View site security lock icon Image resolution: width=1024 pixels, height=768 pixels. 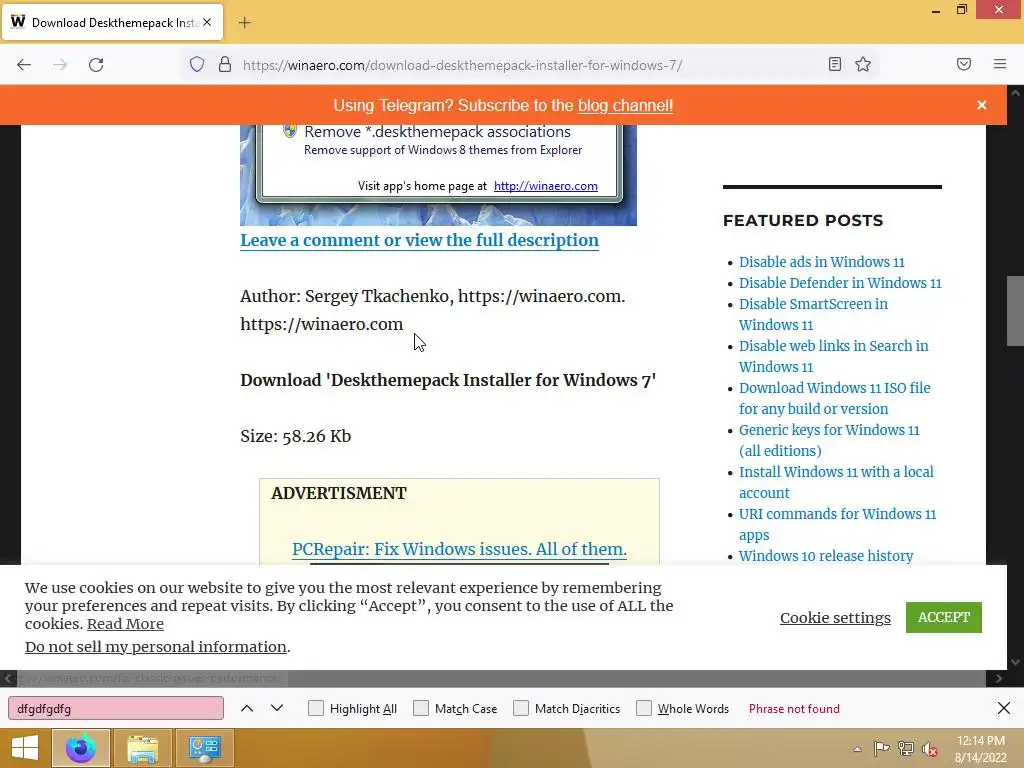225,64
